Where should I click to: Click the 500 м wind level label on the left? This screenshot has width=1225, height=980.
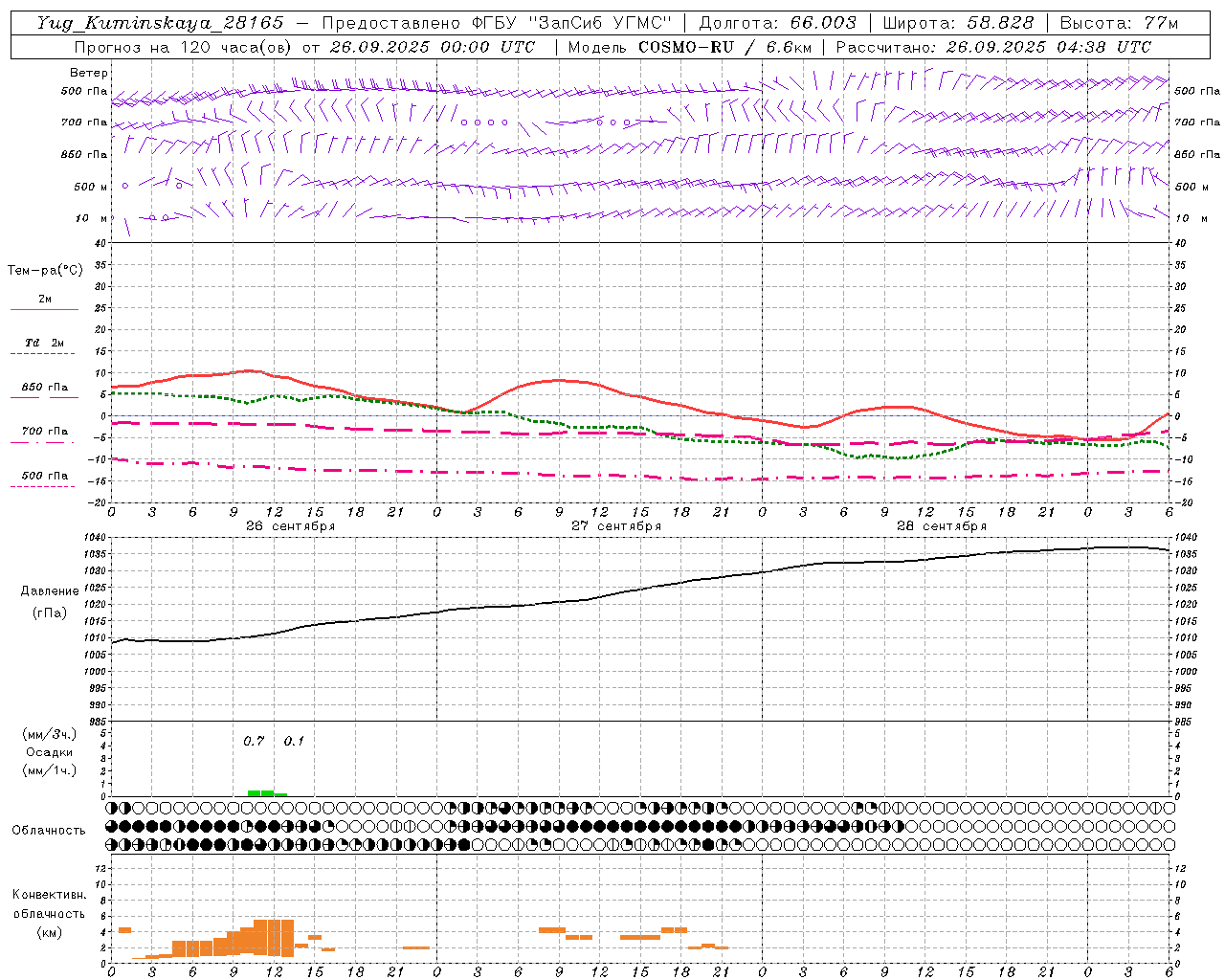point(91,187)
